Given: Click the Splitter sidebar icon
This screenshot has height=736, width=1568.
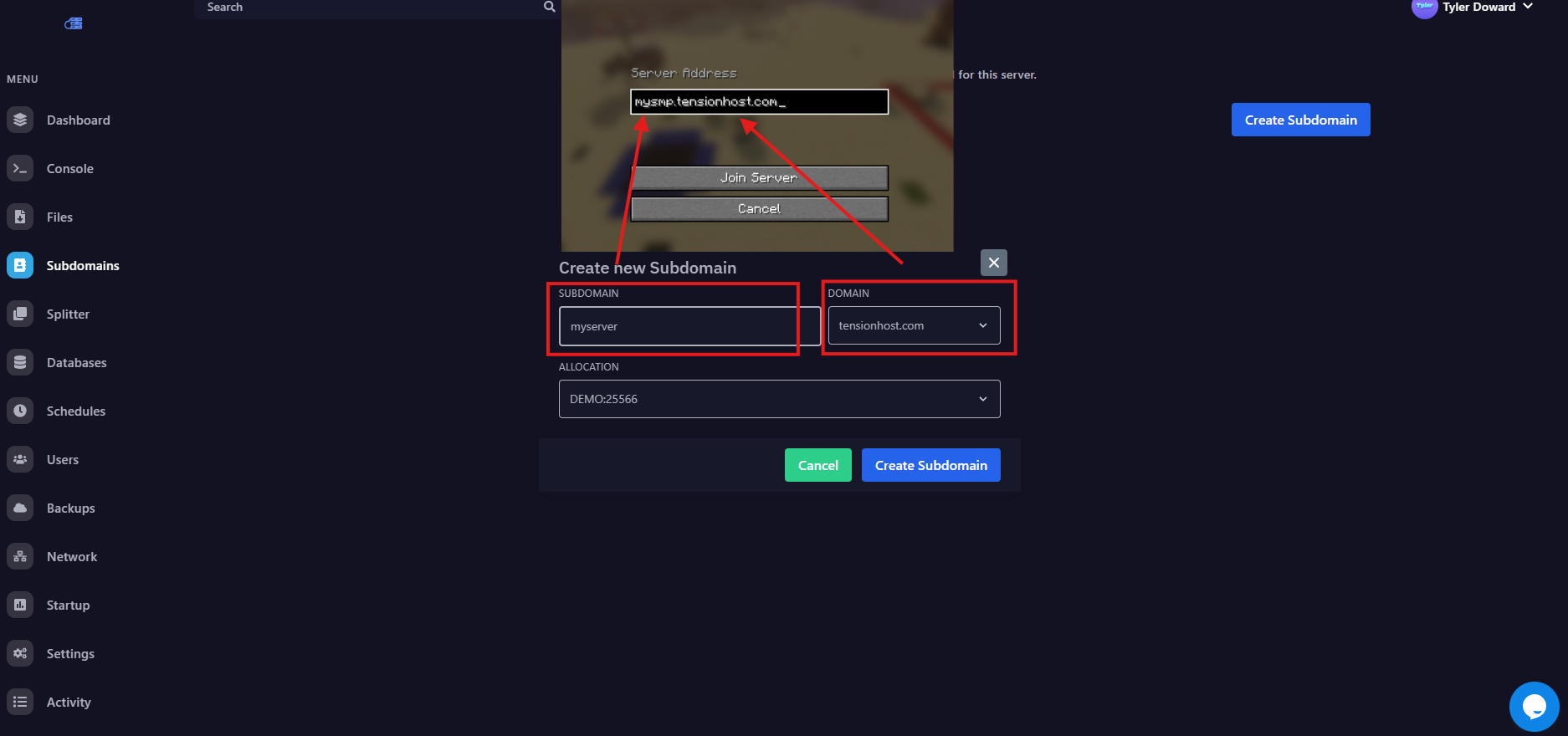Looking at the screenshot, I should click(20, 314).
